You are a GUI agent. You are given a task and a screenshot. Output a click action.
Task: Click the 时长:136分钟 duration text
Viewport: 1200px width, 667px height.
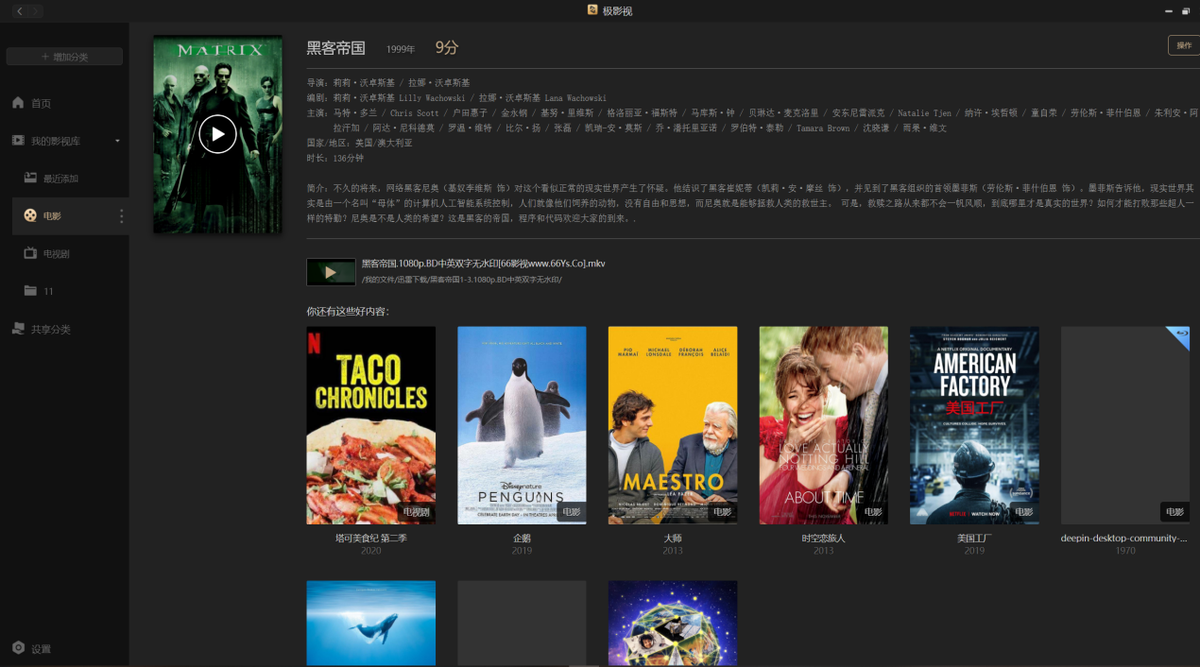click(x=335, y=158)
